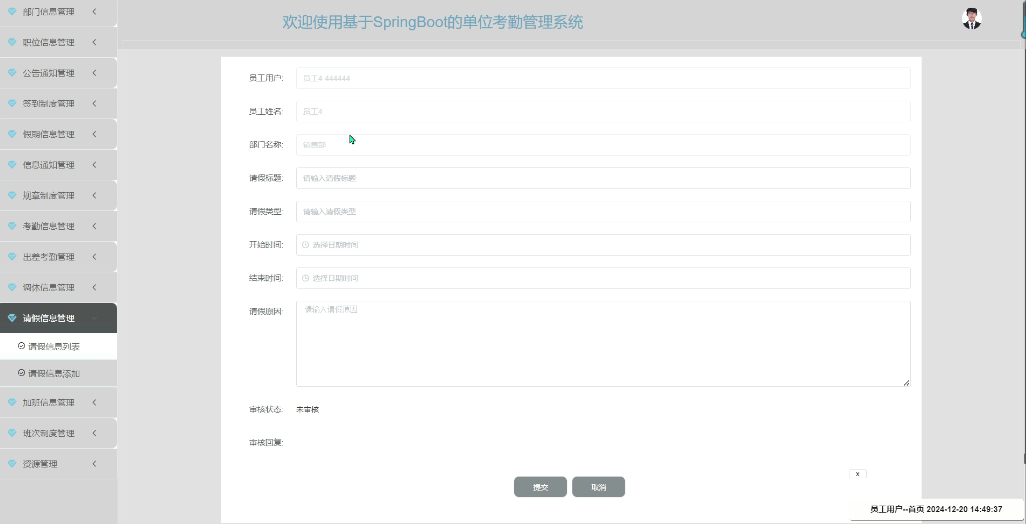Click the diamond icon beside 考勤信息管理
Screen dimensions: 1026x524
12,226
